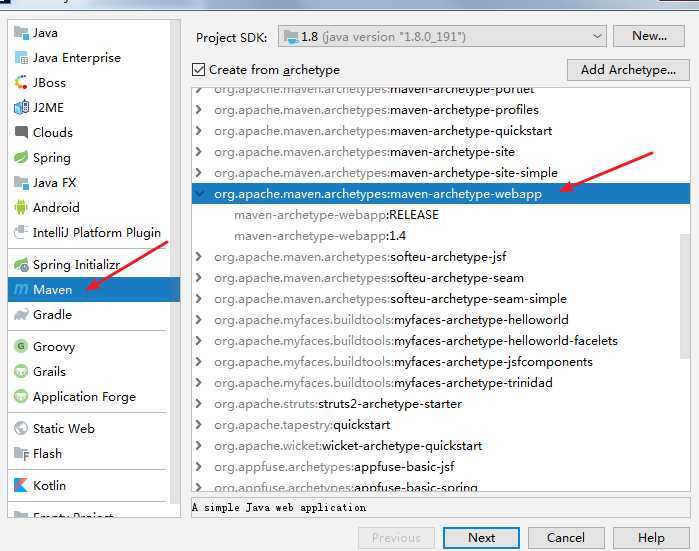699x551 pixels.
Task: Expand softeu-archetype-seam node
Action: click(x=199, y=278)
